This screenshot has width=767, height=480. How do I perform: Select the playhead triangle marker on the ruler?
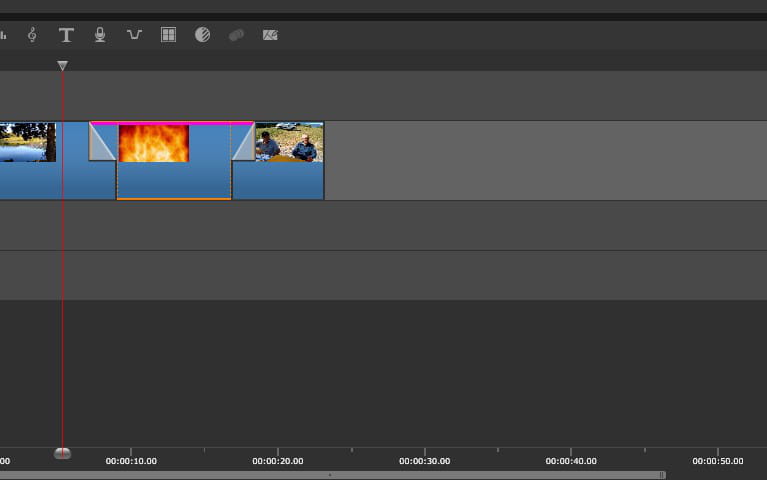(x=62, y=66)
